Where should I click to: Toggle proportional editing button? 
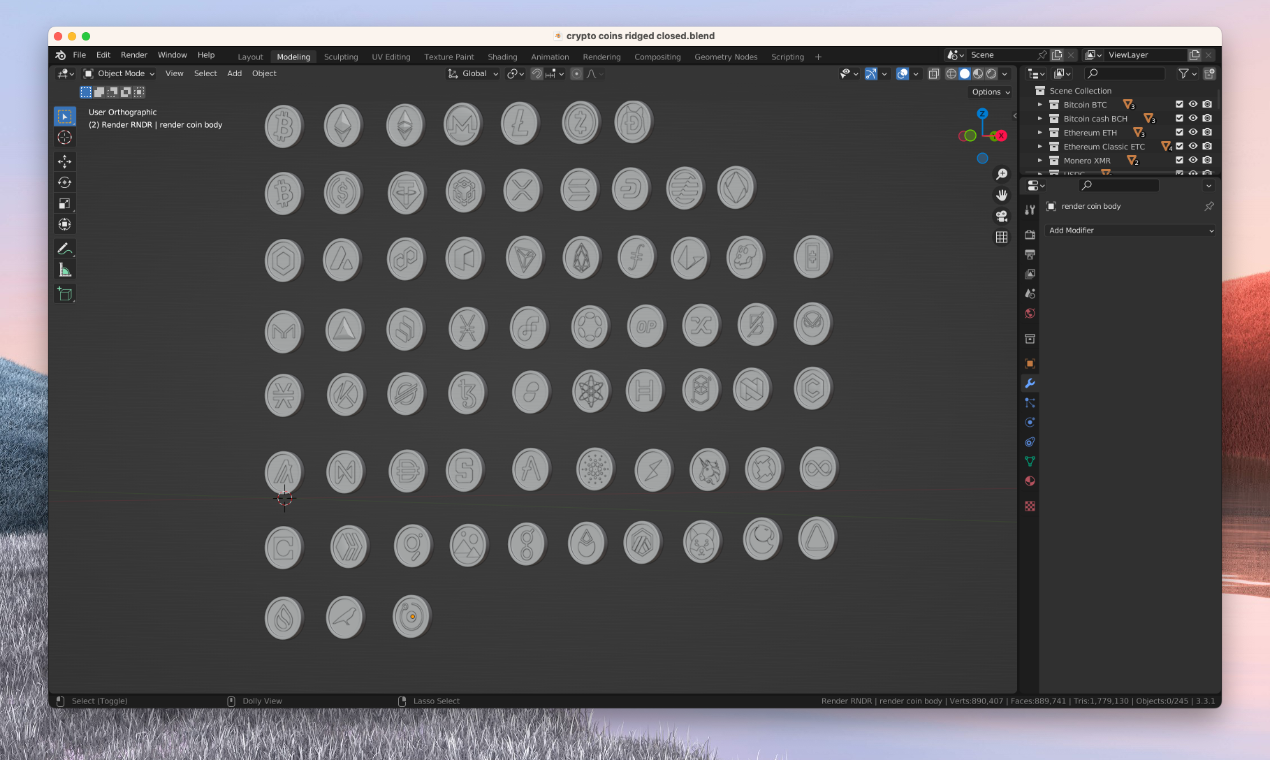(577, 73)
